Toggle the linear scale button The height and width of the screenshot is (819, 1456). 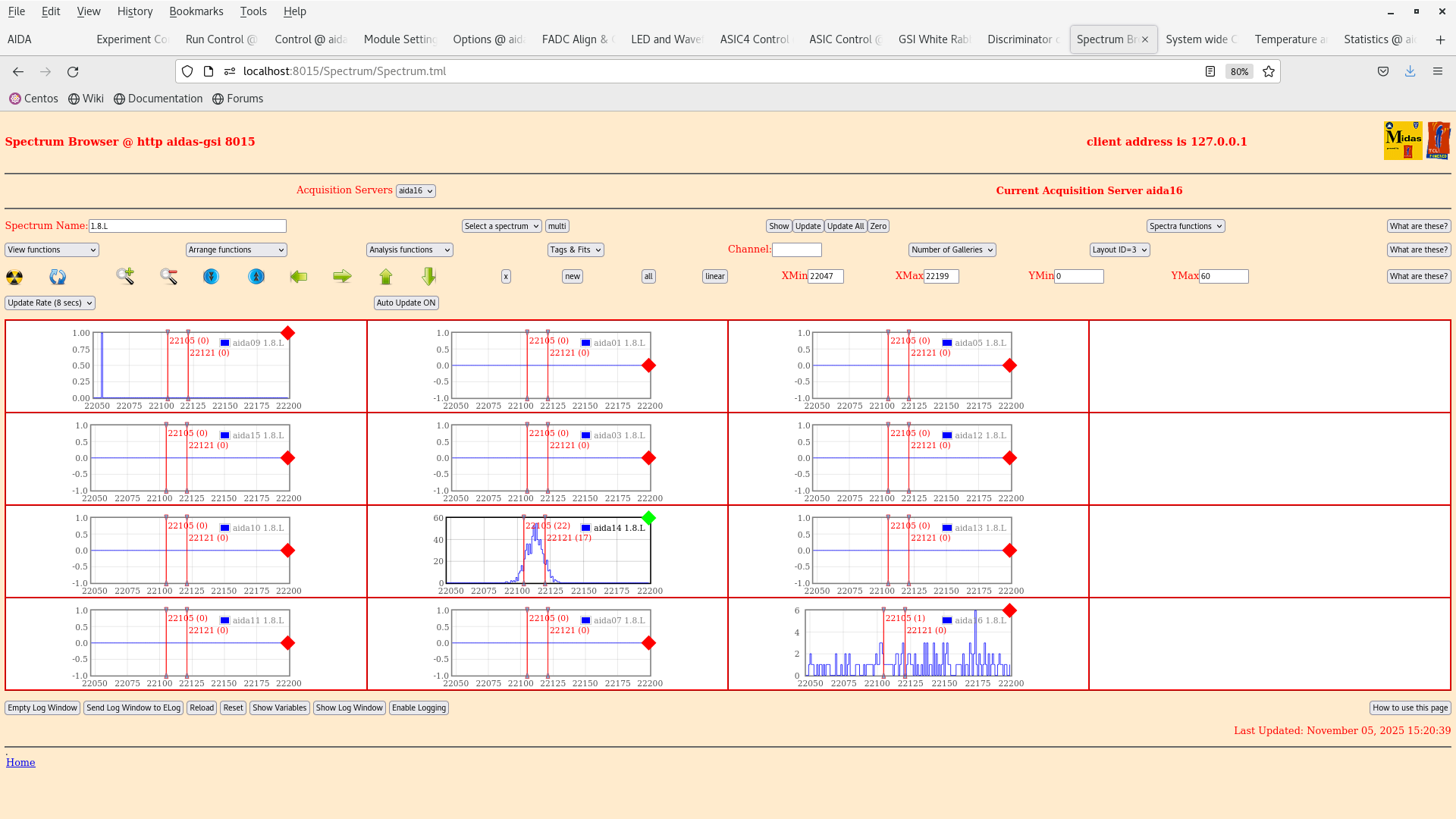point(714,276)
